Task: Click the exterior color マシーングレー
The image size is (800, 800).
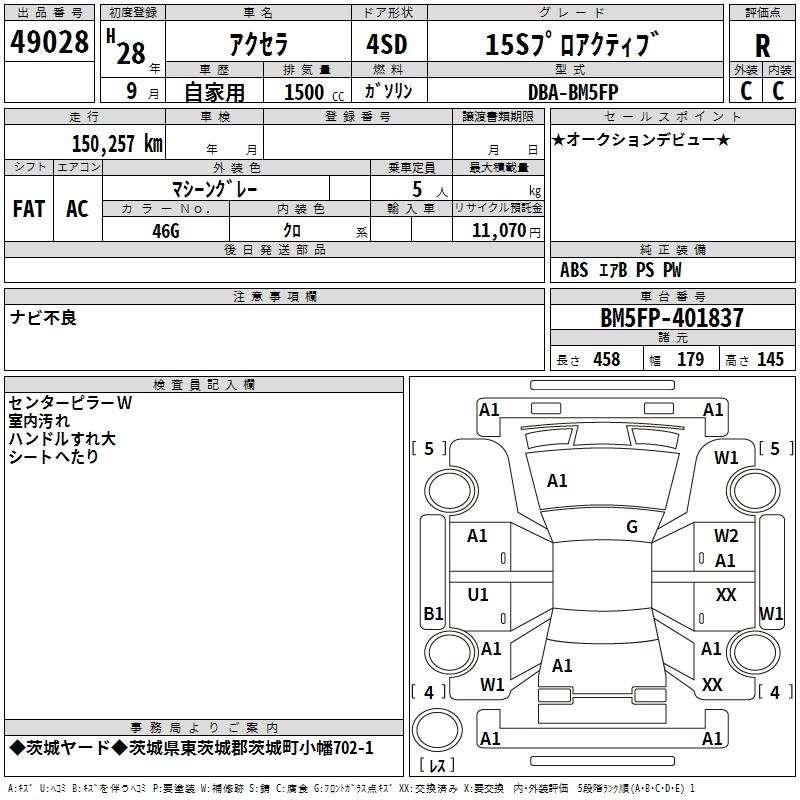Action: (x=214, y=189)
